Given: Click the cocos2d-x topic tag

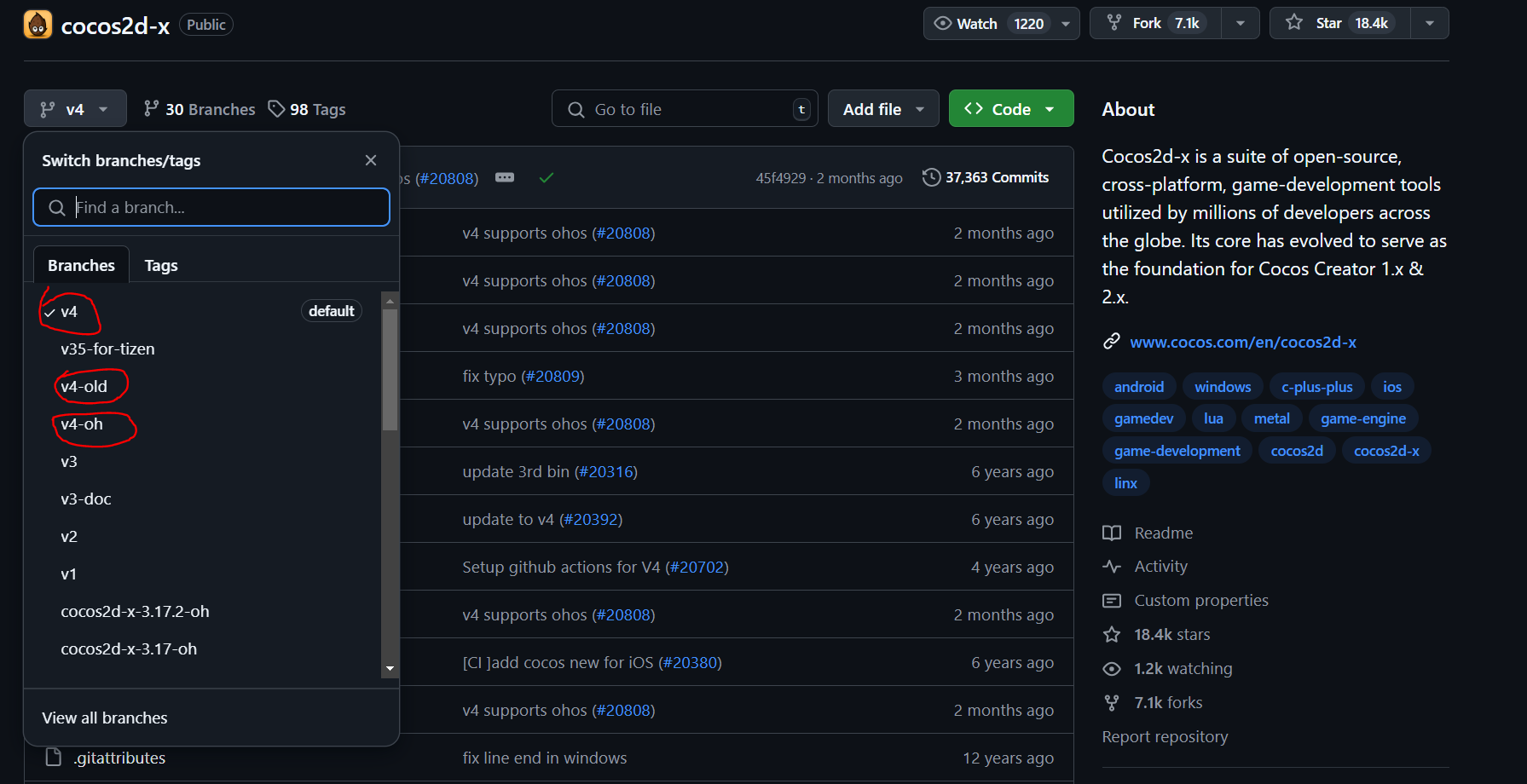Looking at the screenshot, I should [x=1386, y=451].
